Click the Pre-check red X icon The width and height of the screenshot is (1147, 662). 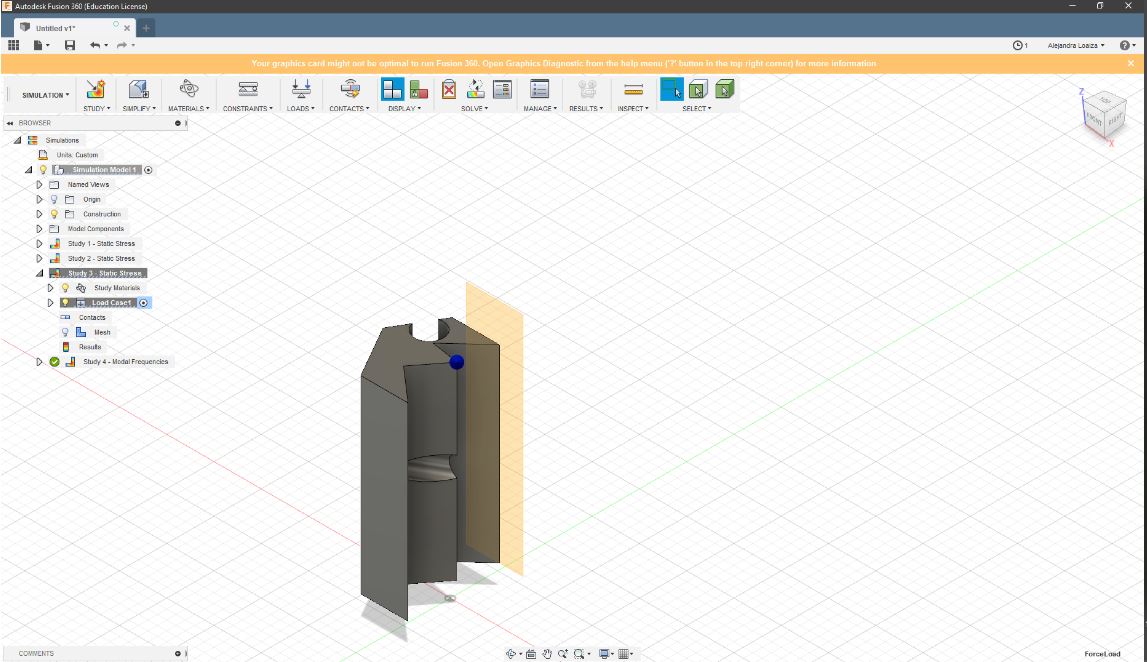[449, 89]
